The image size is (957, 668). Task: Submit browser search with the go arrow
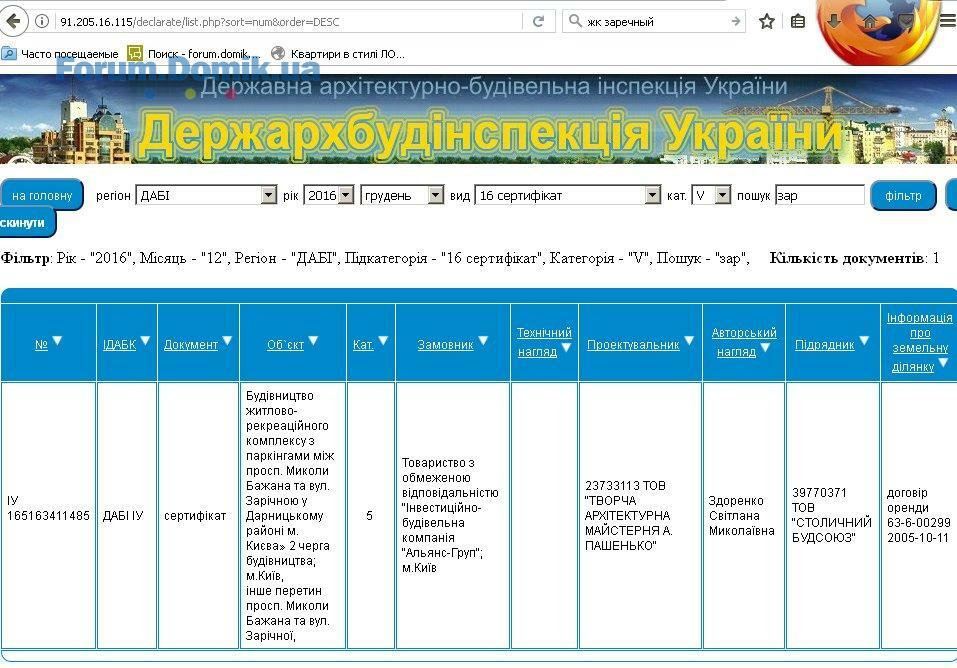pos(735,21)
